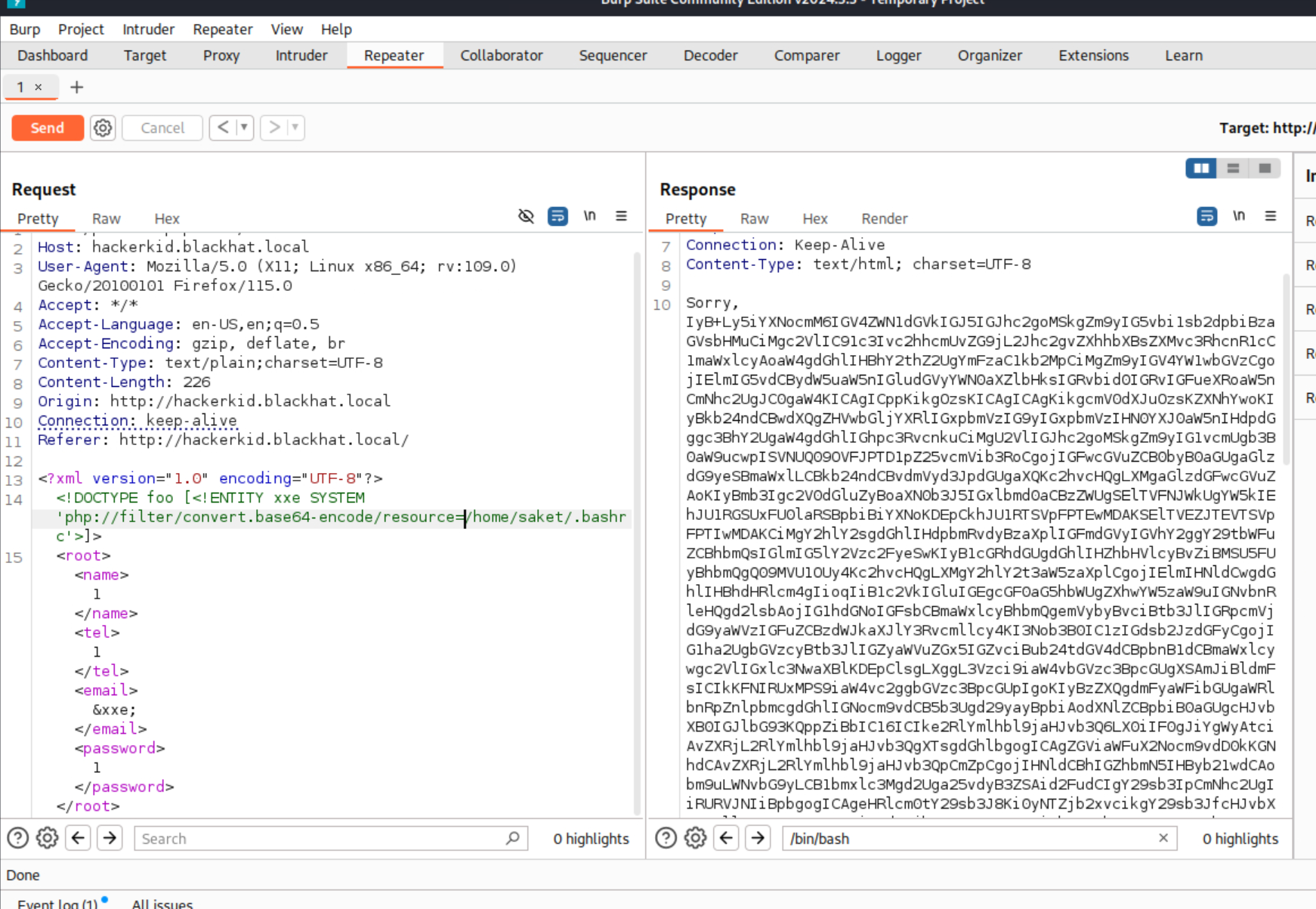Open previous history dropdown arrow
This screenshot has height=909, width=1316.
[x=244, y=128]
